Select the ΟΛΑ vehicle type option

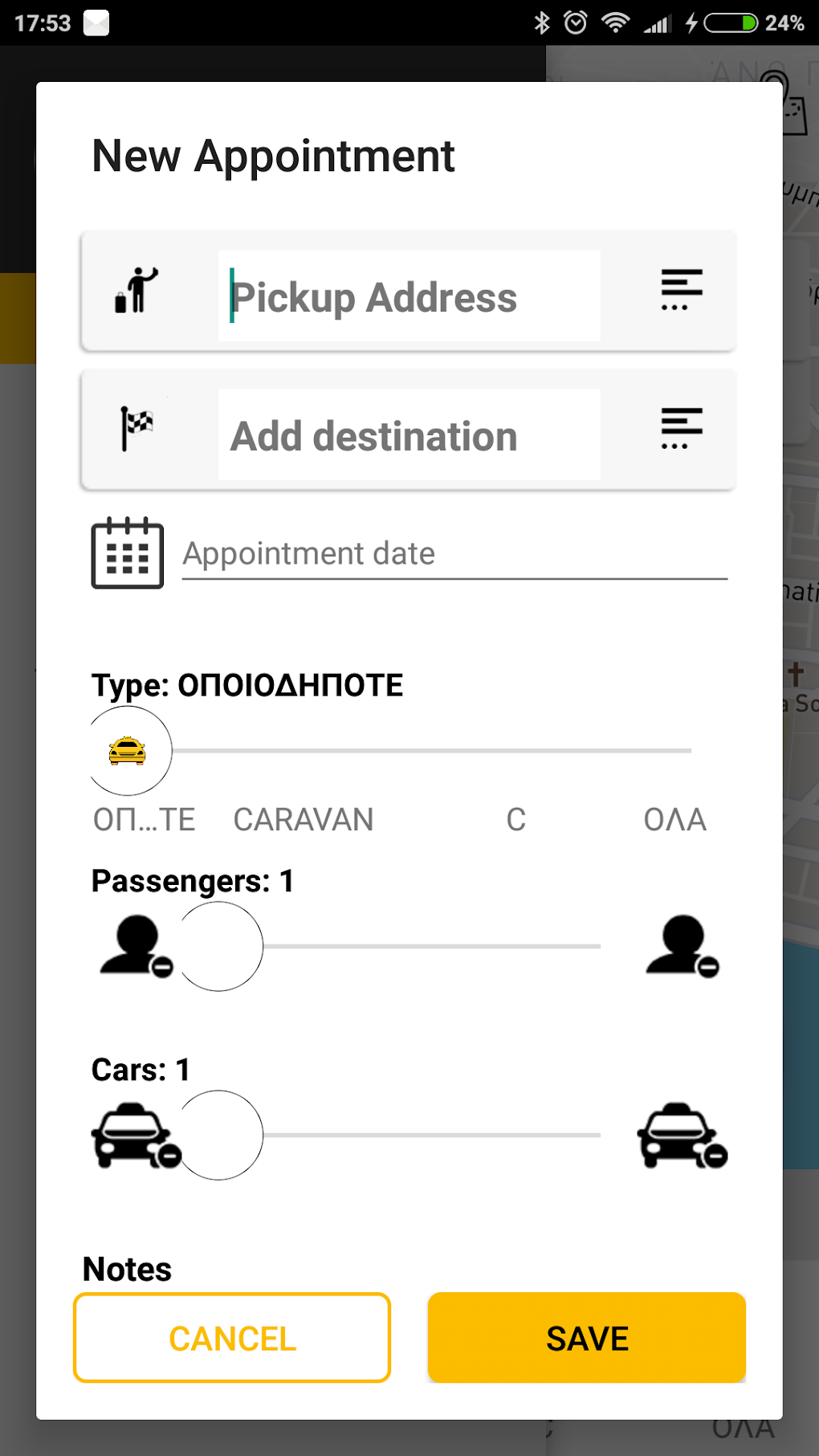tap(674, 820)
